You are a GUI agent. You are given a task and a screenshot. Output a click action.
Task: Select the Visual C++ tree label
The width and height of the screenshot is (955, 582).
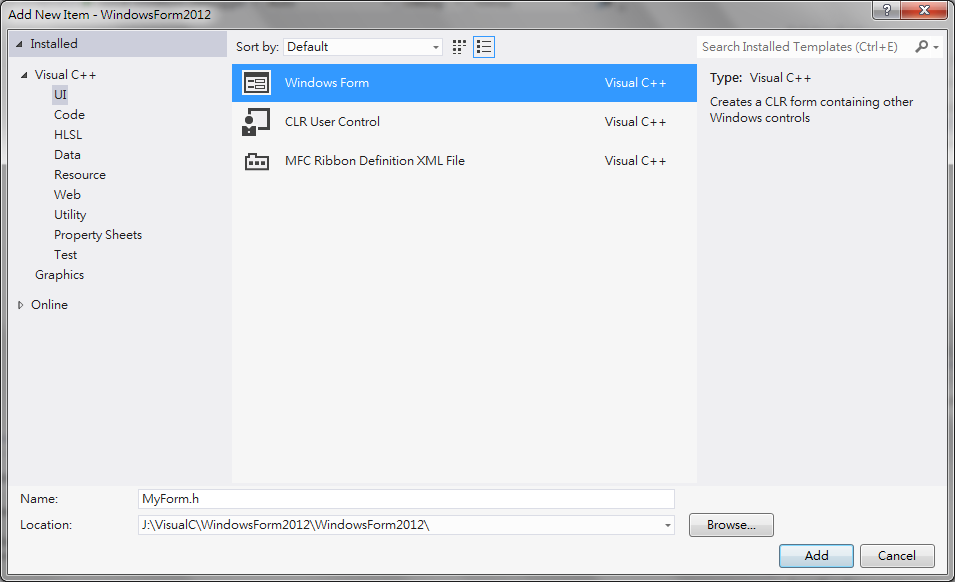pos(65,75)
